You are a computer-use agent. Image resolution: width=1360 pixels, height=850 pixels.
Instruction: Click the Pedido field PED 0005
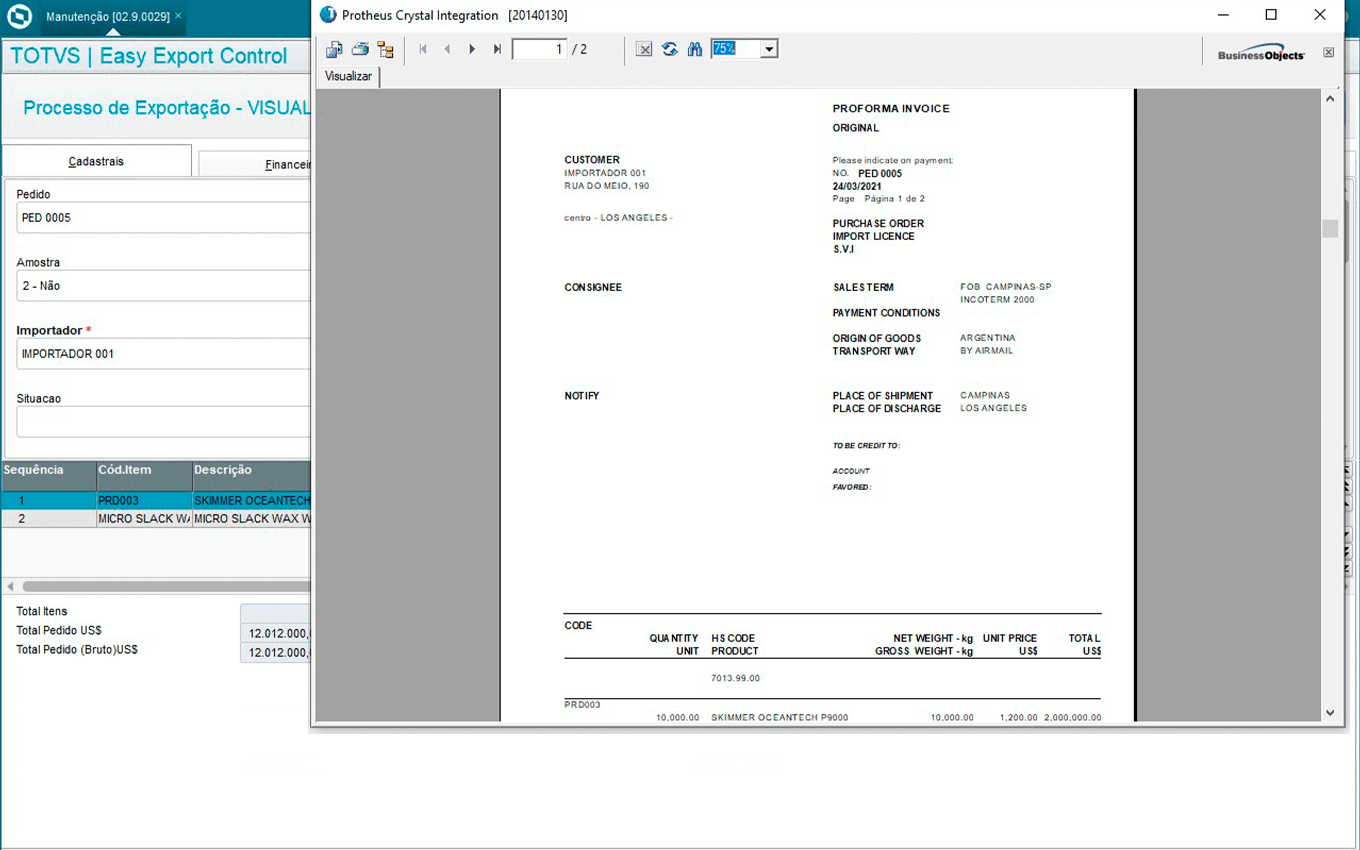tap(160, 218)
